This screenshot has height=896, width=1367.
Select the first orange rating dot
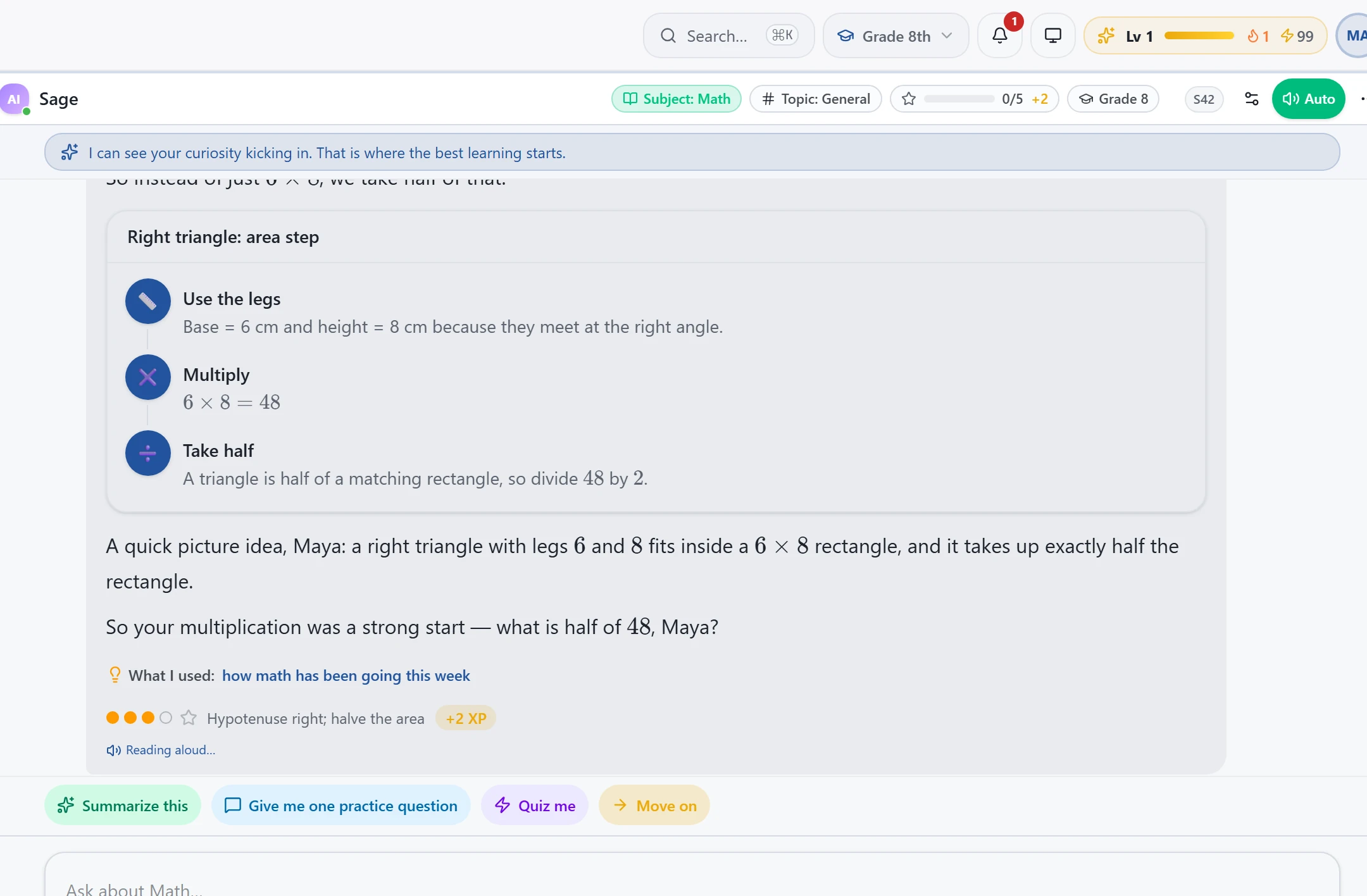click(113, 718)
